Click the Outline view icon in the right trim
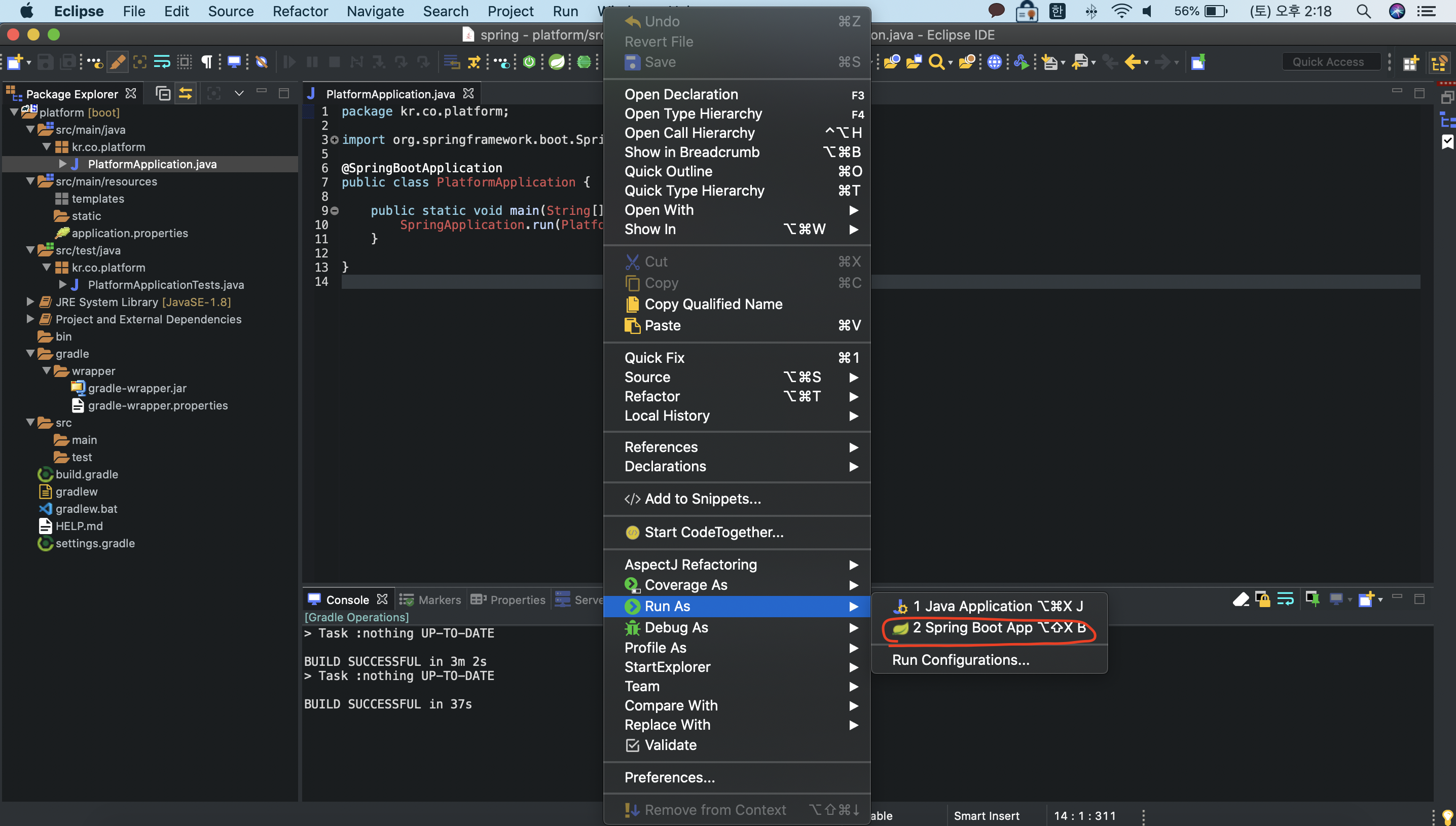1456x826 pixels. (1447, 120)
